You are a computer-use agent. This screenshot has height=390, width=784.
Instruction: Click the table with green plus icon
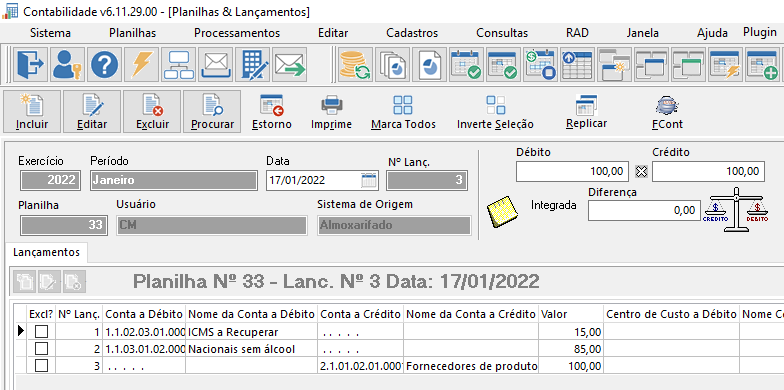click(762, 64)
